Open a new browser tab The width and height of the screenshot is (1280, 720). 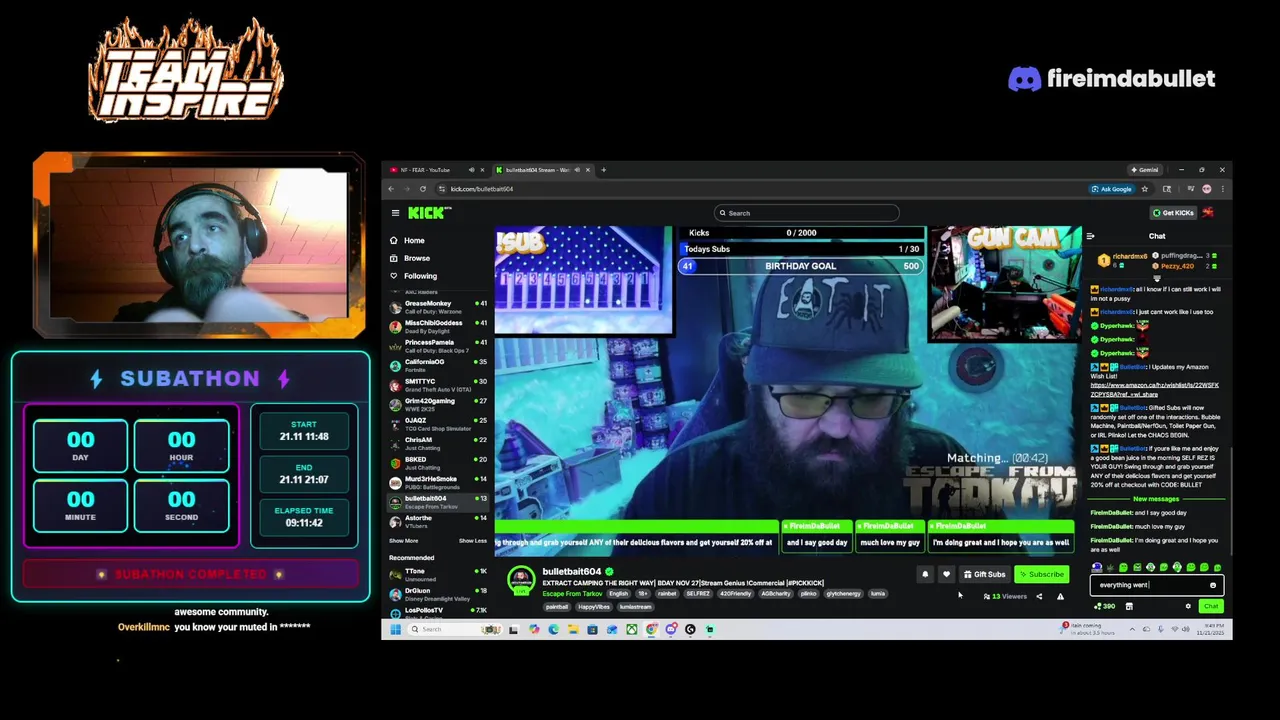click(x=603, y=170)
